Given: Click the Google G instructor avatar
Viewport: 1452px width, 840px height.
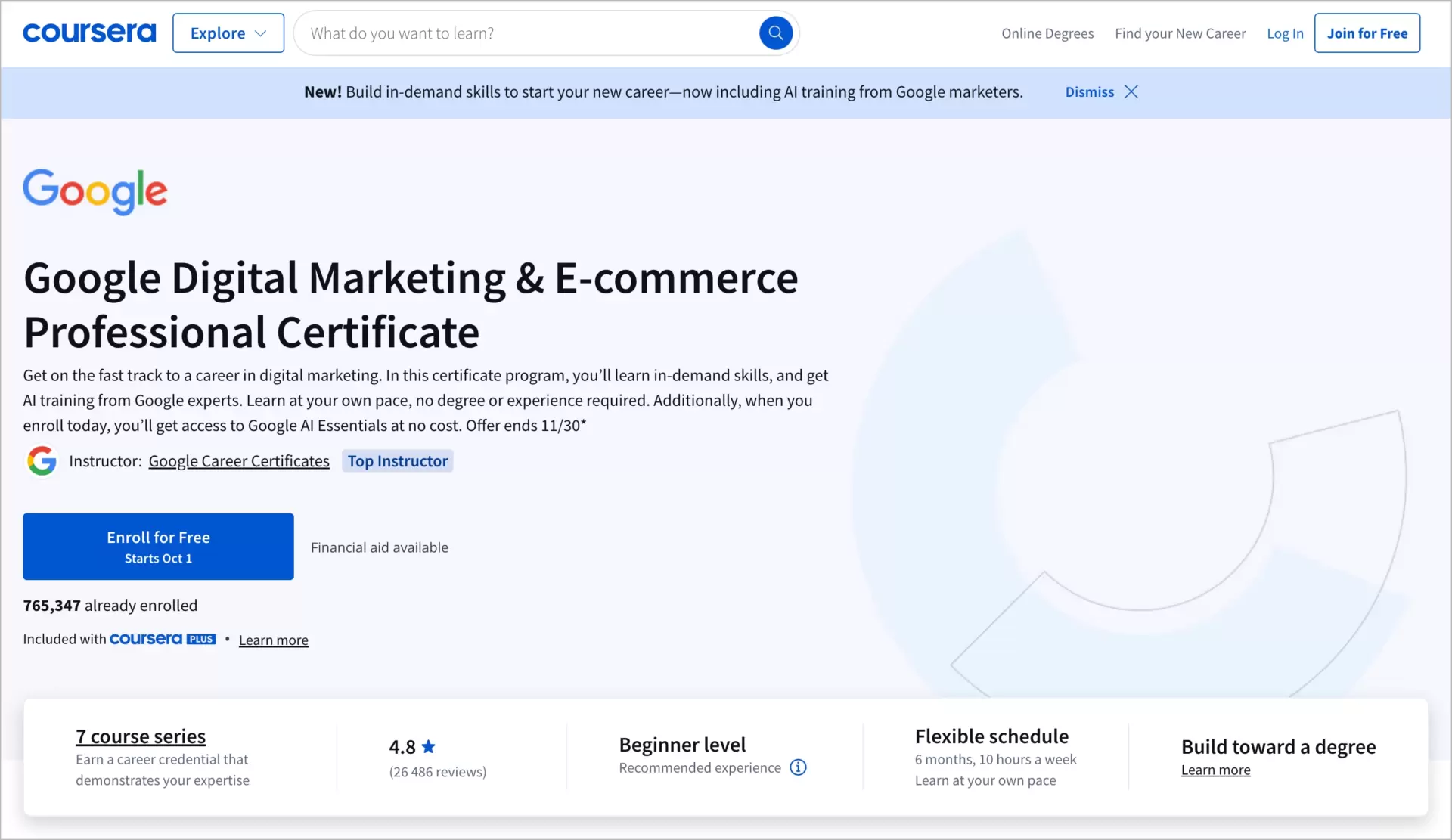Looking at the screenshot, I should point(42,460).
